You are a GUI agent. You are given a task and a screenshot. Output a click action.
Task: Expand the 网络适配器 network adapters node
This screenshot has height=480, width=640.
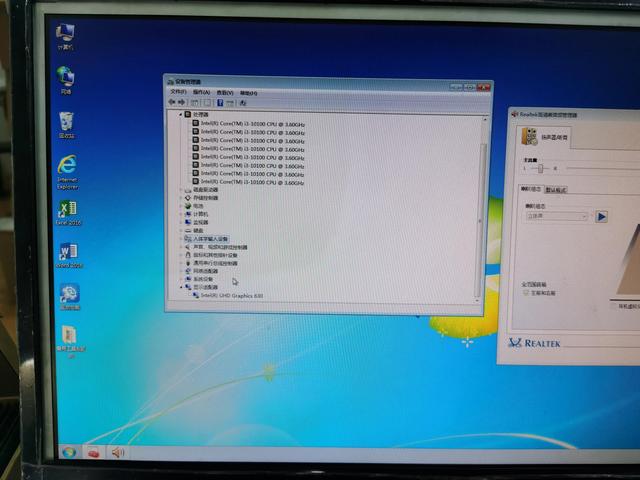(x=181, y=271)
